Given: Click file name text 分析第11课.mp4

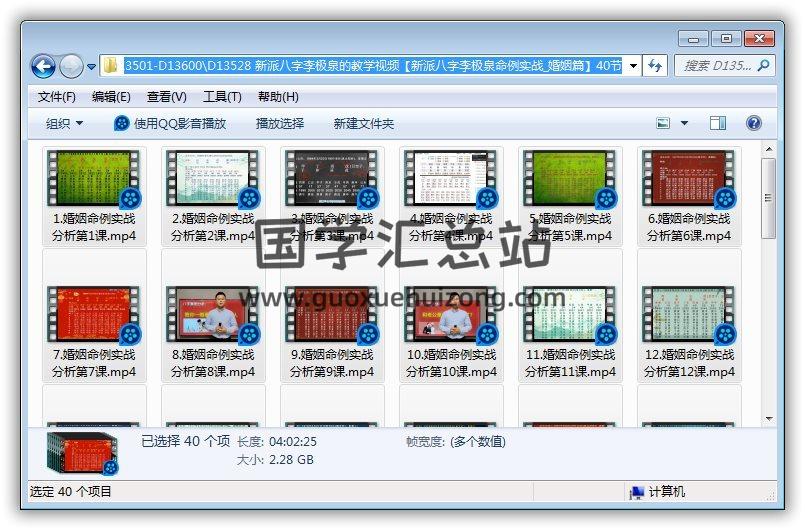Looking at the screenshot, I should 570,372.
